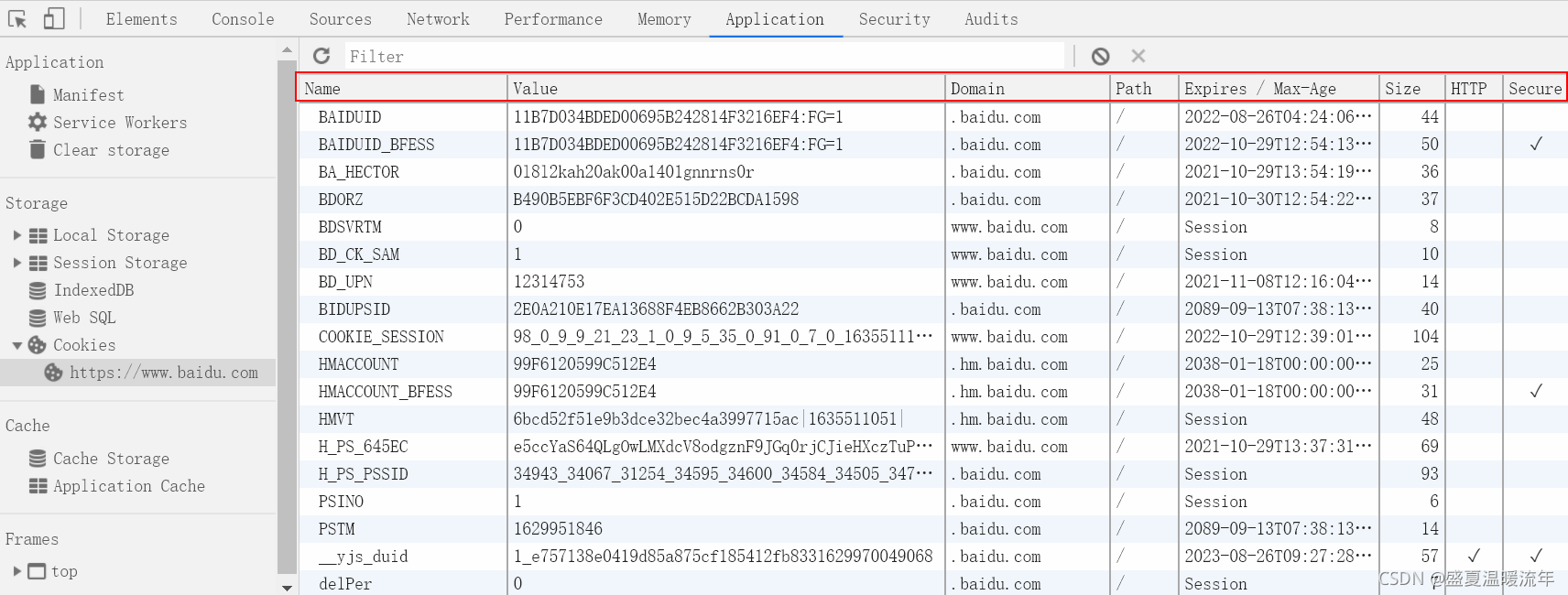Image resolution: width=1568 pixels, height=595 pixels.
Task: Click the cookie icon beside https://www.baidu.com
Action: click(x=54, y=373)
